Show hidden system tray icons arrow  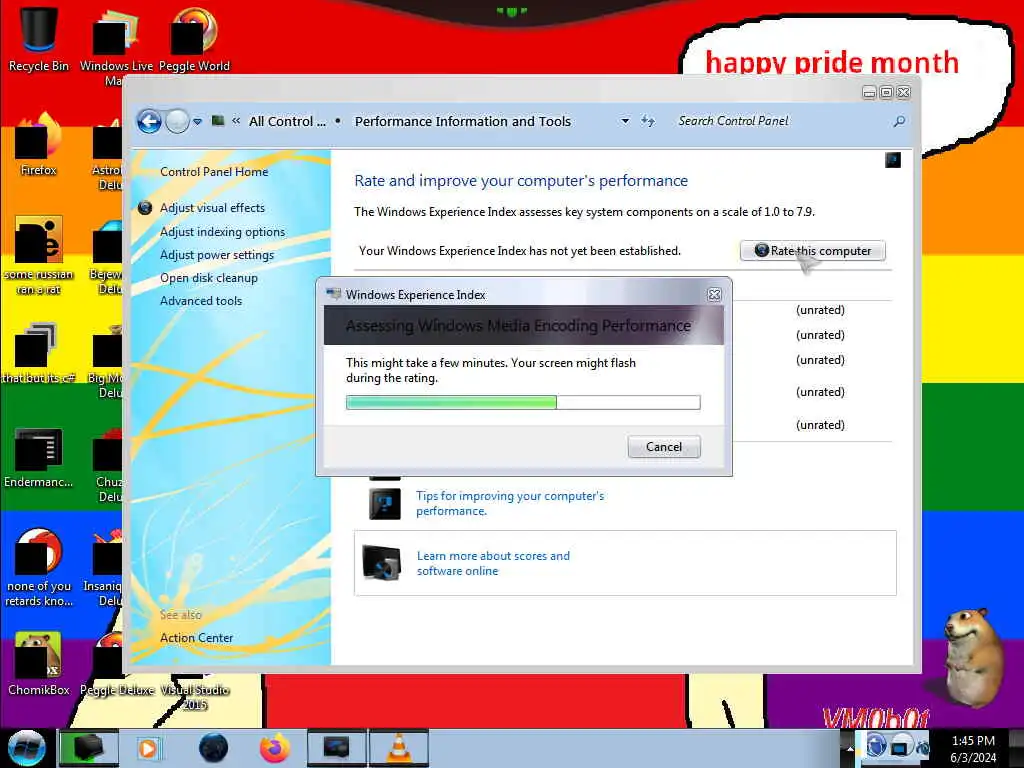(x=850, y=748)
